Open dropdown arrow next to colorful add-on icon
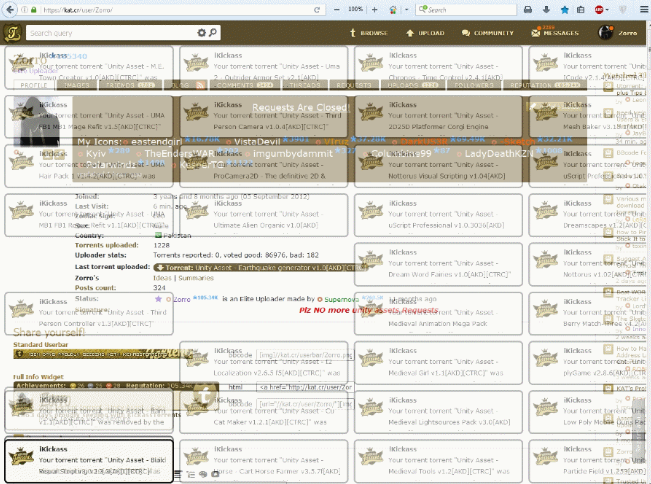 (406, 10)
